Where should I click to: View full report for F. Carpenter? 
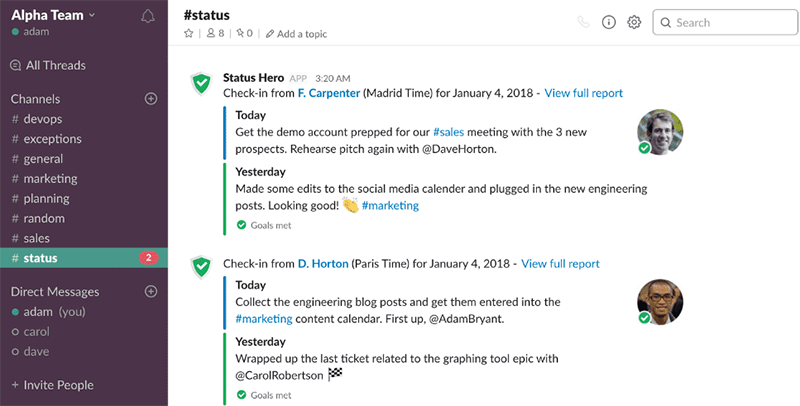[x=584, y=93]
